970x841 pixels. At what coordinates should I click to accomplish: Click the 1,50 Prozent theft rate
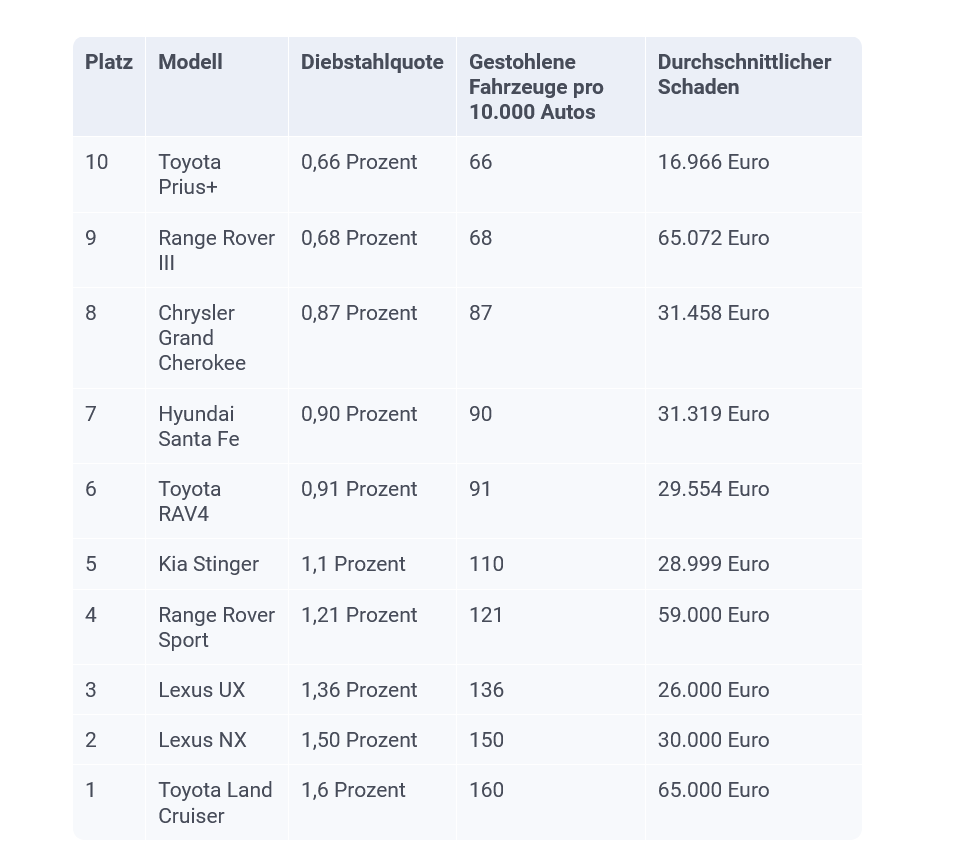click(359, 740)
